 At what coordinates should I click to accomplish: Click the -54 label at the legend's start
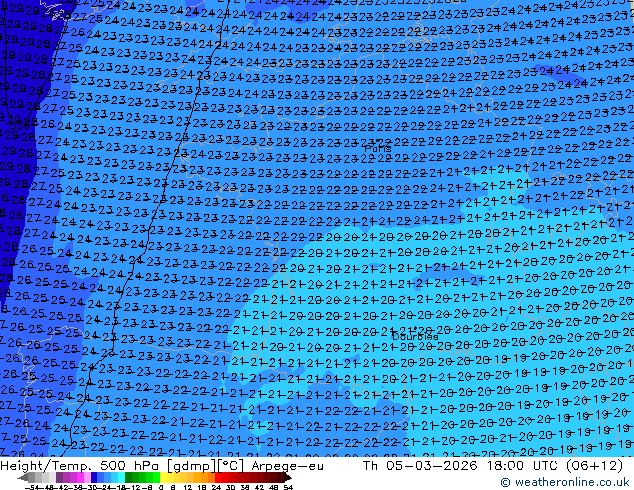pos(32,487)
